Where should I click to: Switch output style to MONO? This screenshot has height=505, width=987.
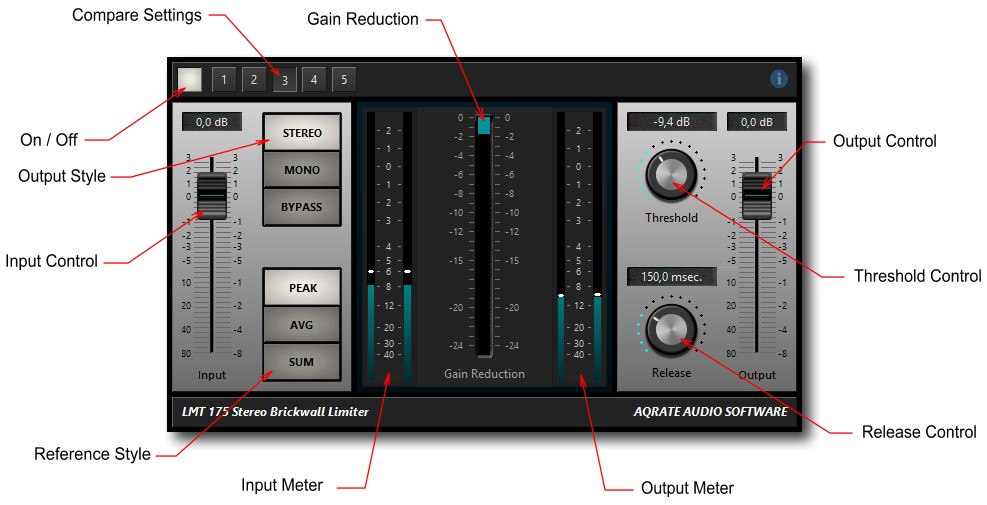click(x=302, y=170)
